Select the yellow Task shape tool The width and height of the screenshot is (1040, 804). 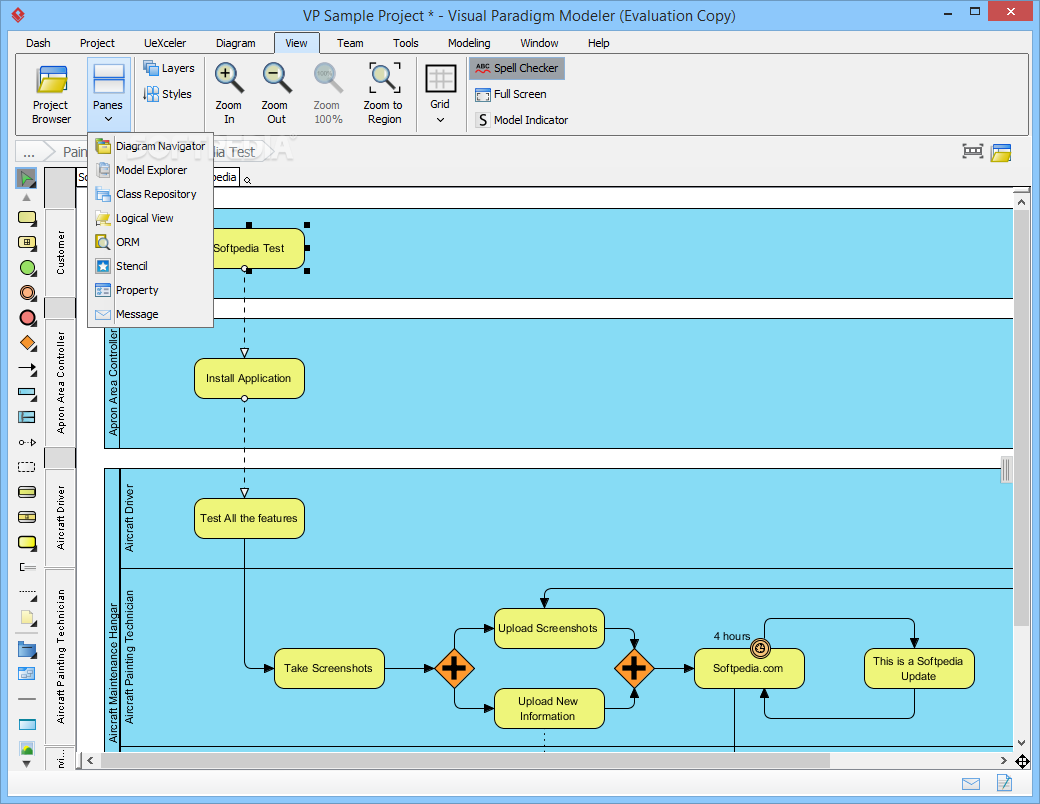[x=27, y=218]
